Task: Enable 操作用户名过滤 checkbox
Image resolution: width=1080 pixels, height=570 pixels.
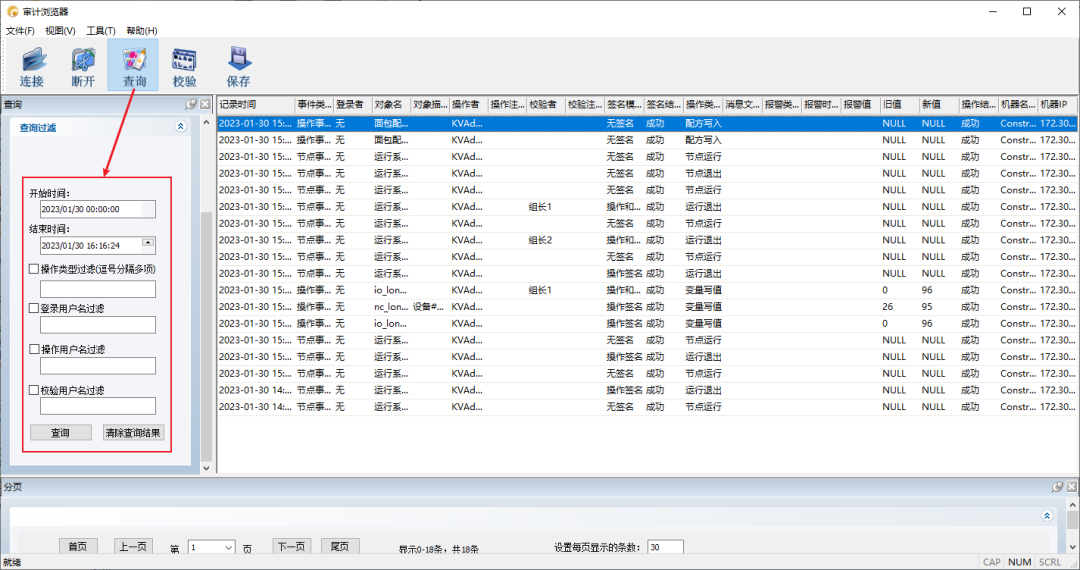Action: (34, 349)
